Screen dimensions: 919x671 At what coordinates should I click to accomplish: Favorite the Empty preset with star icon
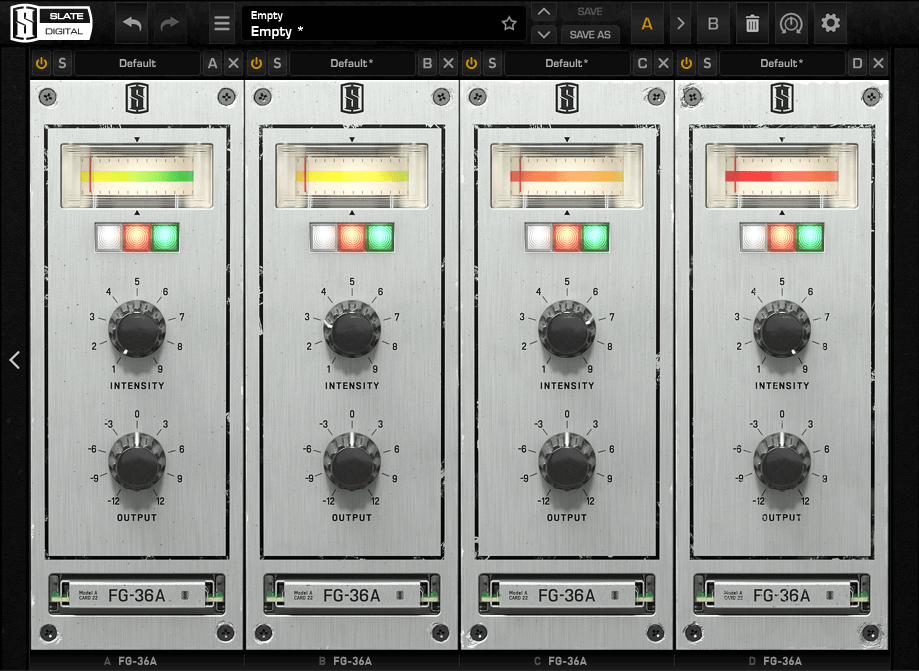coord(509,23)
